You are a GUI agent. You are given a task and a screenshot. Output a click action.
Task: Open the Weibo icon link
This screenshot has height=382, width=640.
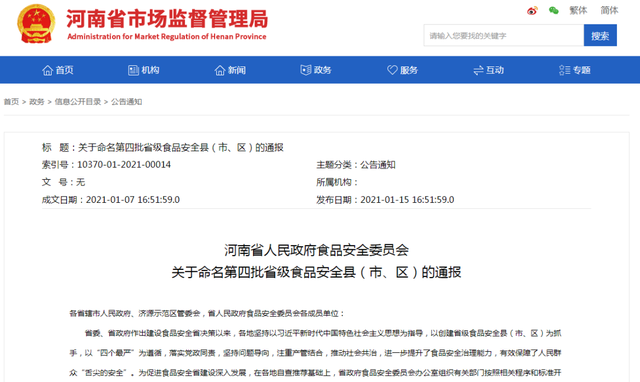point(532,11)
